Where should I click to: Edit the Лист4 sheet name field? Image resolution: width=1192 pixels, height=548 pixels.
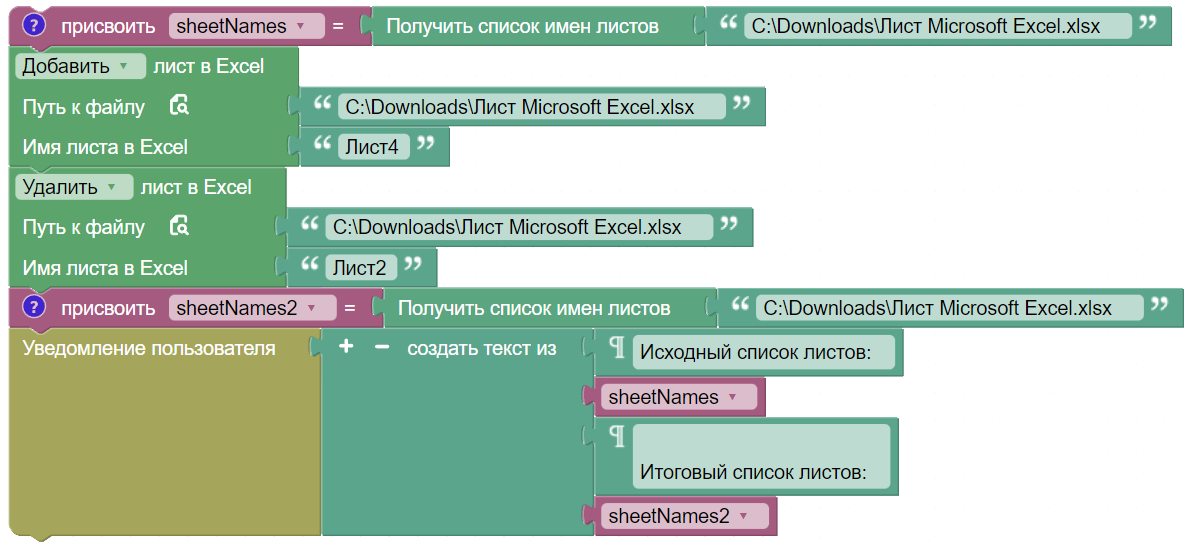pyautogui.click(x=372, y=147)
